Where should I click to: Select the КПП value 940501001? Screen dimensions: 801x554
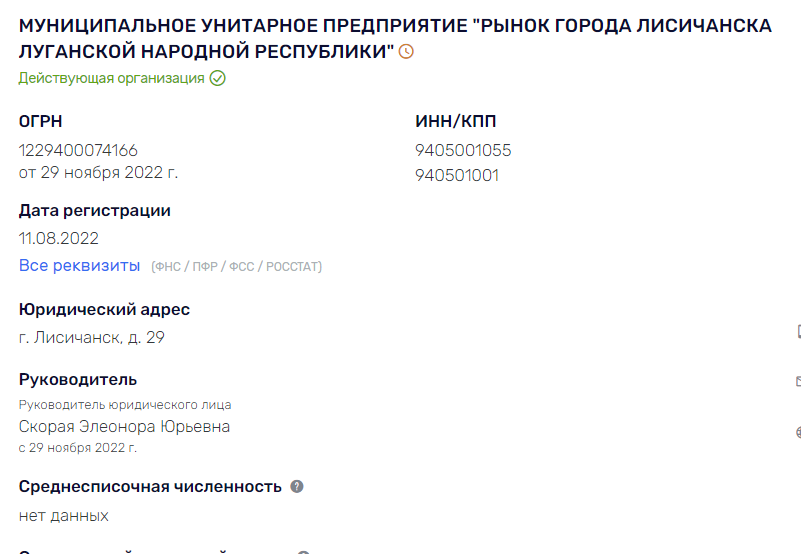tap(457, 175)
